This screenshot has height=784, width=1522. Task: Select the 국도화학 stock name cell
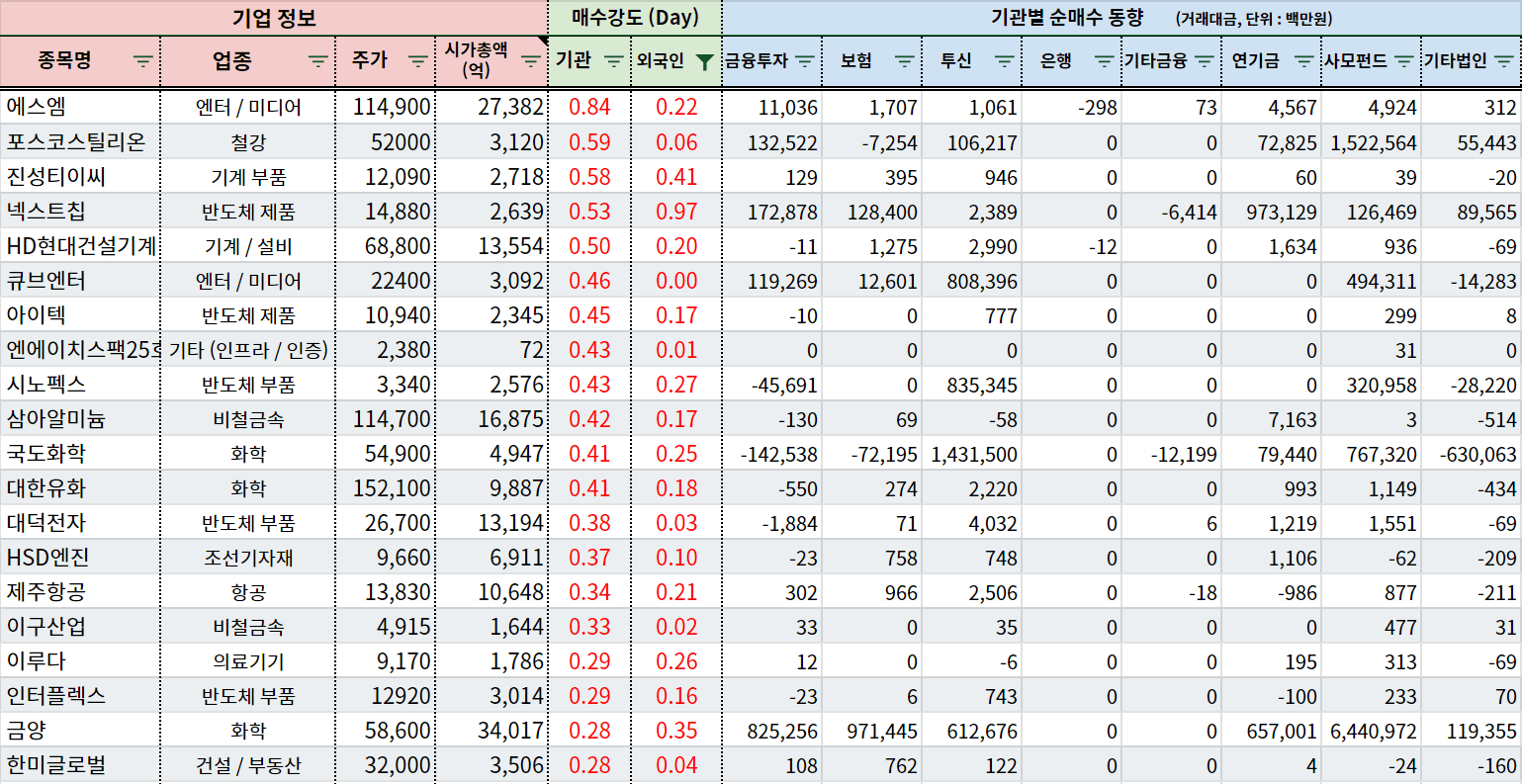(80, 453)
